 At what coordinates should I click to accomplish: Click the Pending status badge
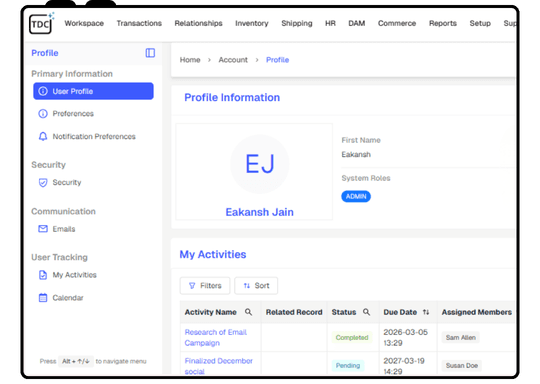coord(348,365)
